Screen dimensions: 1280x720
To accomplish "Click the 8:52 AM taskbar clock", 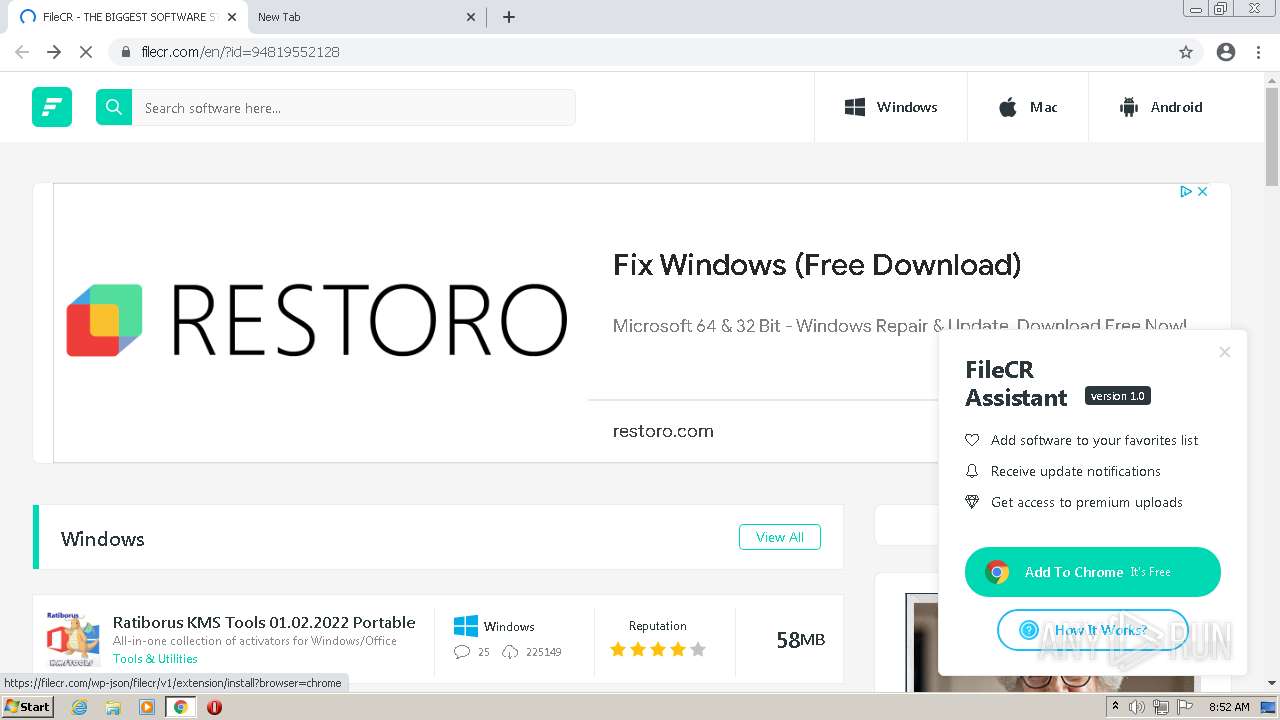I will pyautogui.click(x=1229, y=707).
